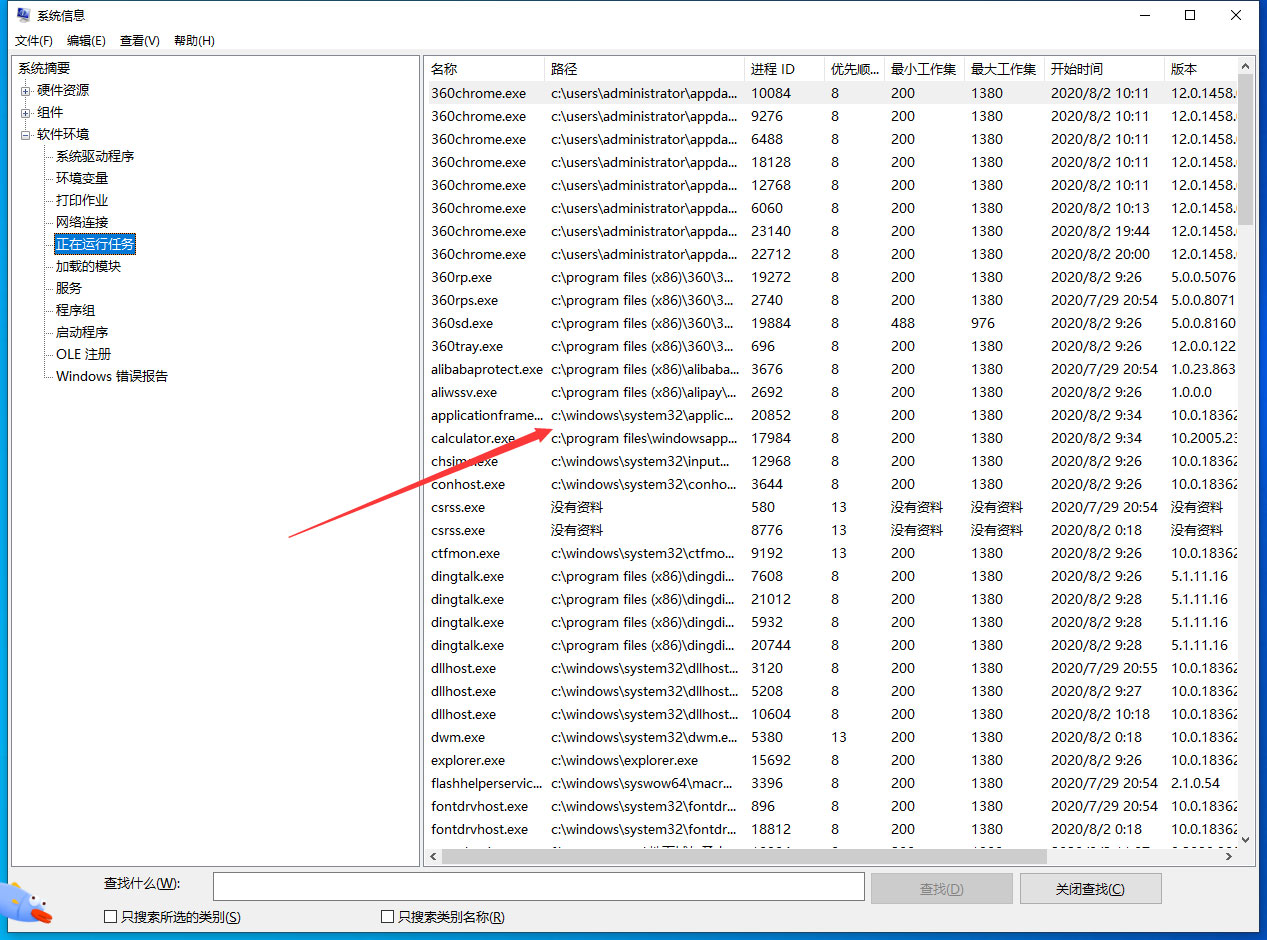Check 只搜索类别名称 checkbox
The height and width of the screenshot is (940, 1267).
point(387,917)
